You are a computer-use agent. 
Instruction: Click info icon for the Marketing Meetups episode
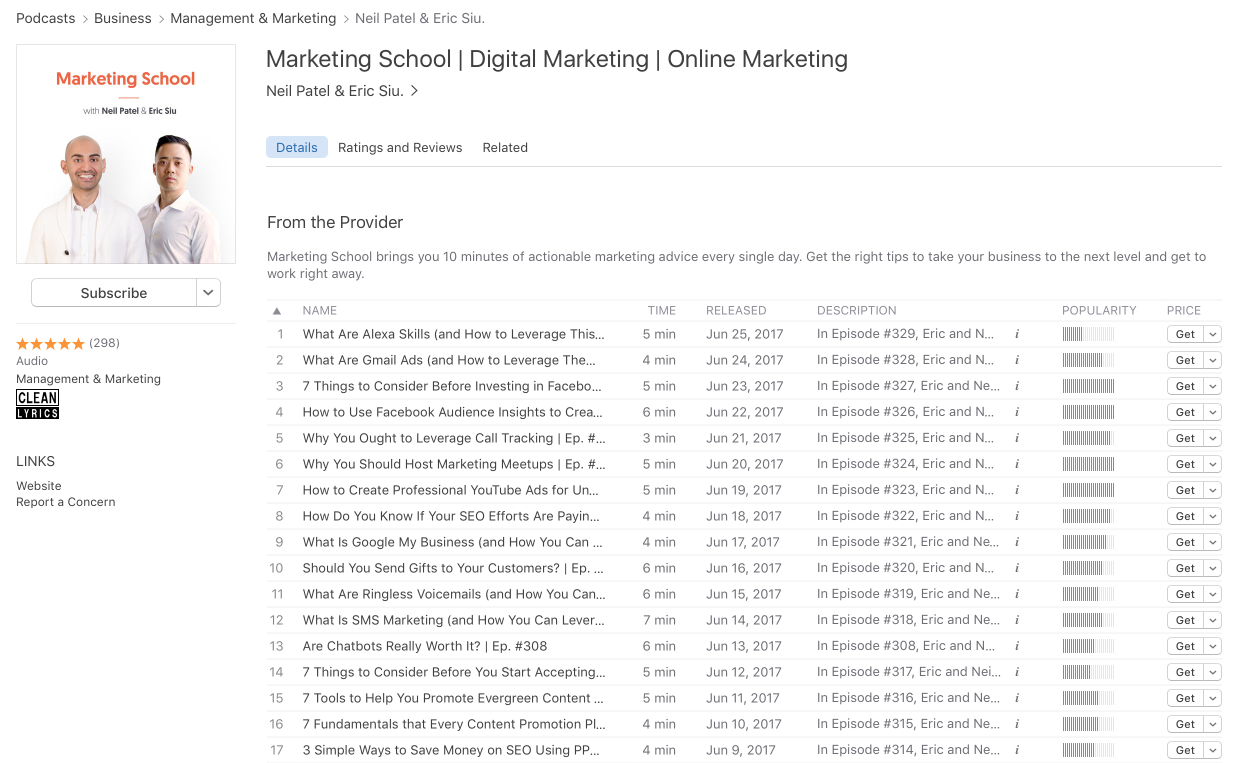[x=1017, y=464]
